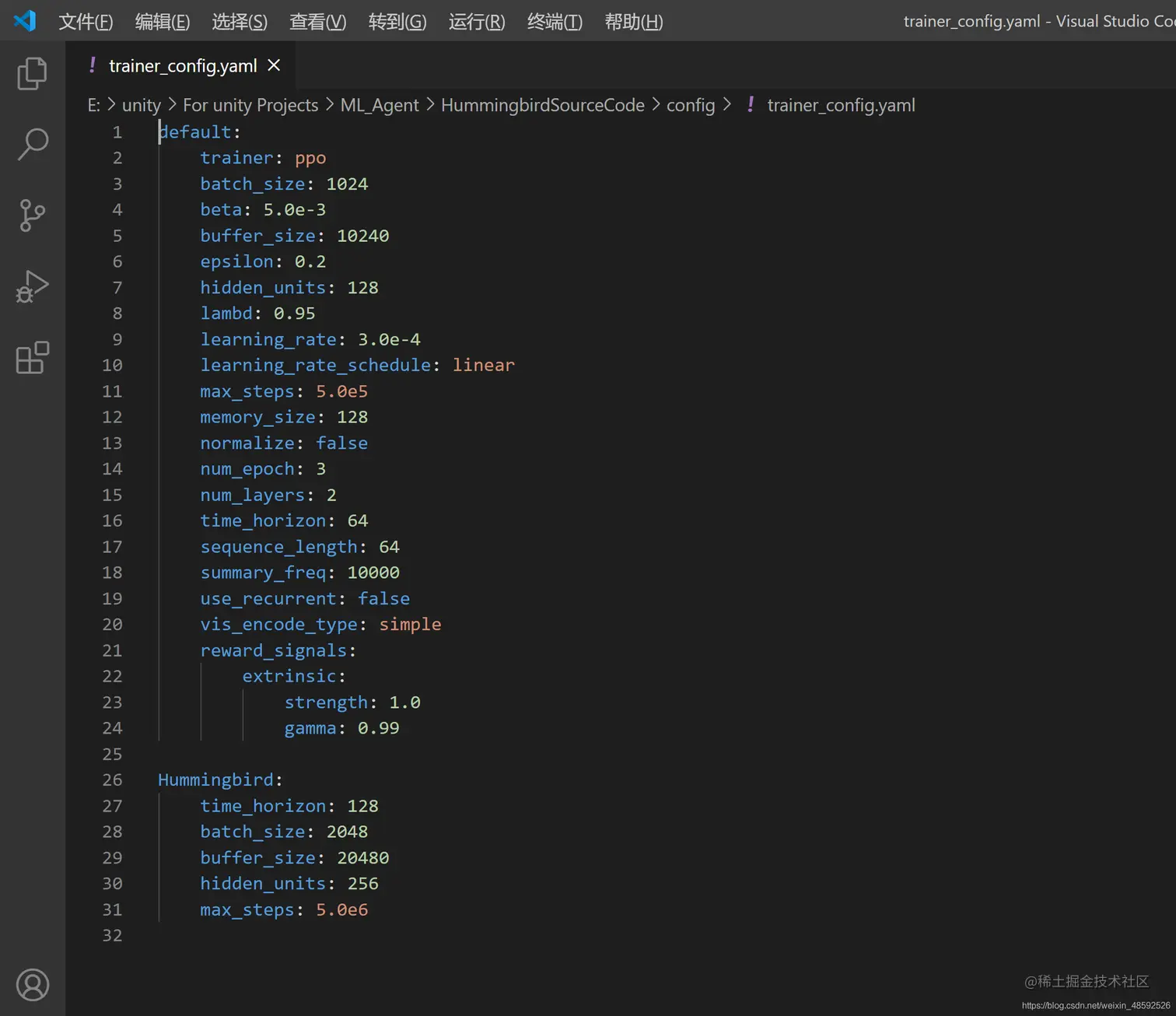The width and height of the screenshot is (1176, 1016).
Task: Open the Search view icon
Action: pyautogui.click(x=32, y=144)
